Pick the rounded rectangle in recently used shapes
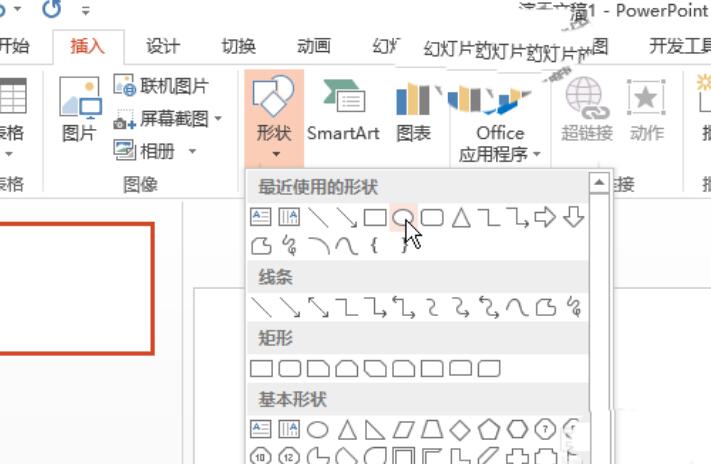This screenshot has width=711, height=464. click(432, 218)
